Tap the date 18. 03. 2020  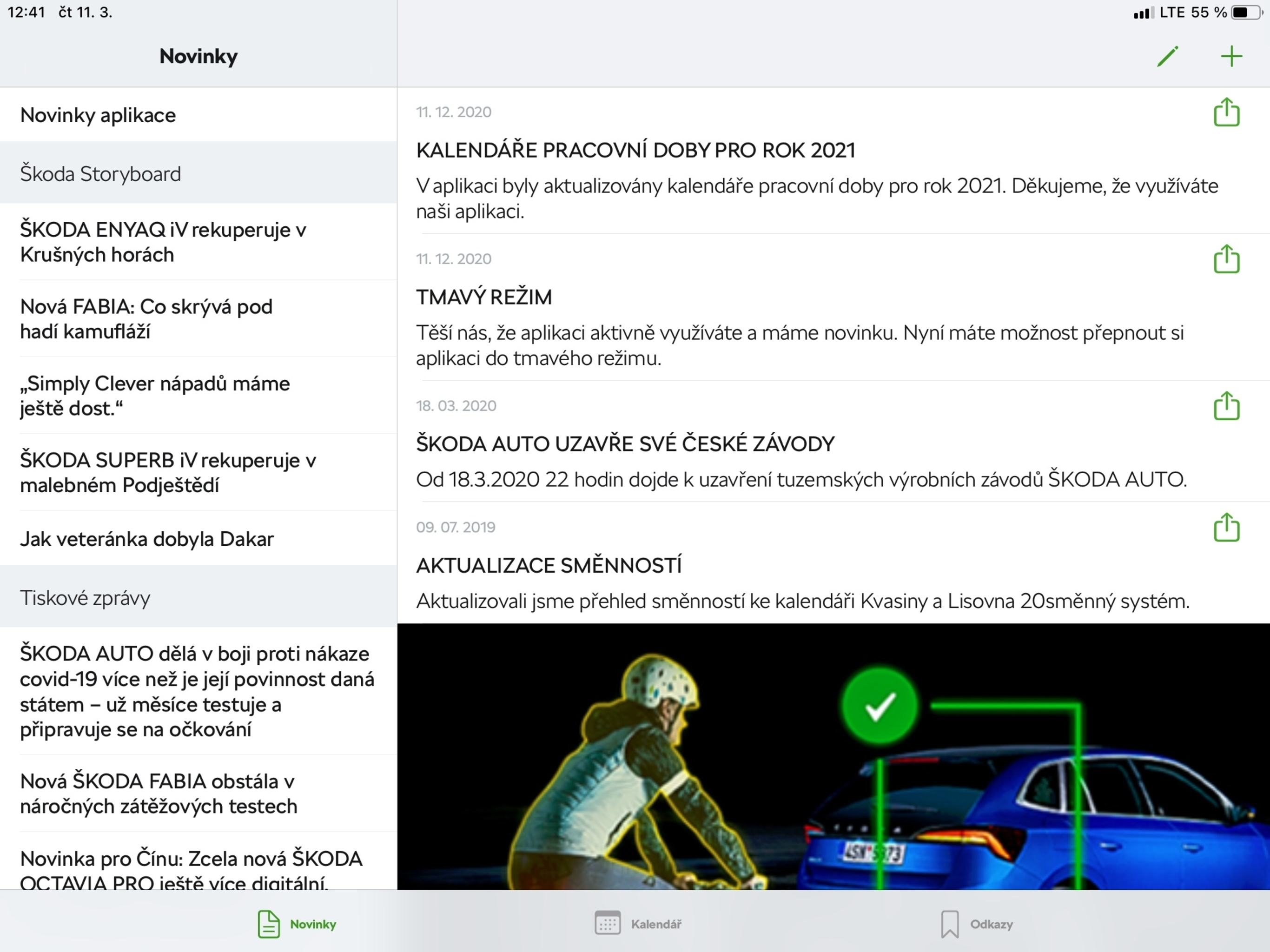tap(456, 406)
